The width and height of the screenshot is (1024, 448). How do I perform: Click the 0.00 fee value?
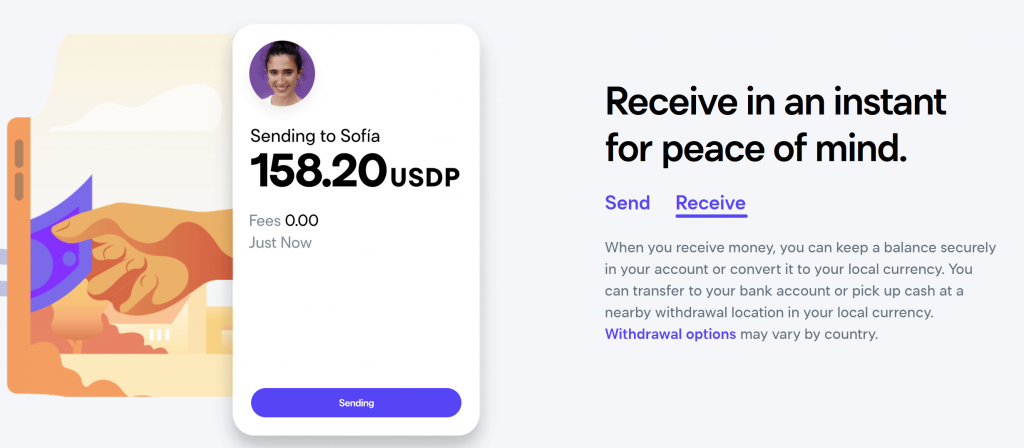click(302, 221)
